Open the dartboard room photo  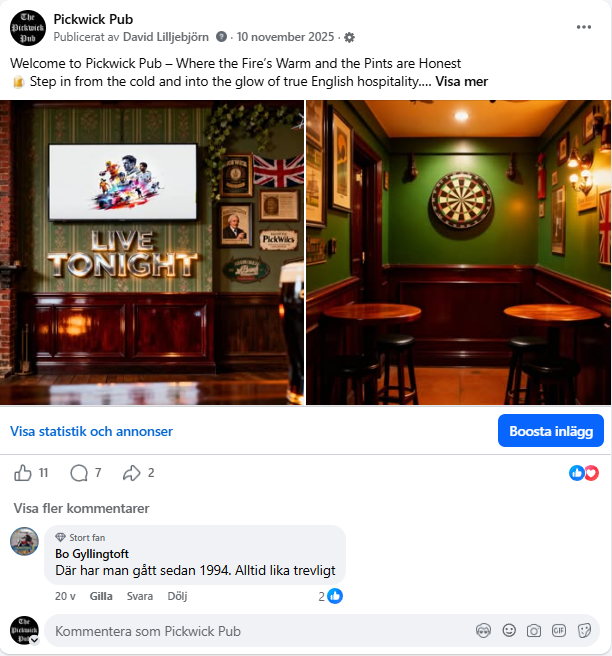pos(458,252)
